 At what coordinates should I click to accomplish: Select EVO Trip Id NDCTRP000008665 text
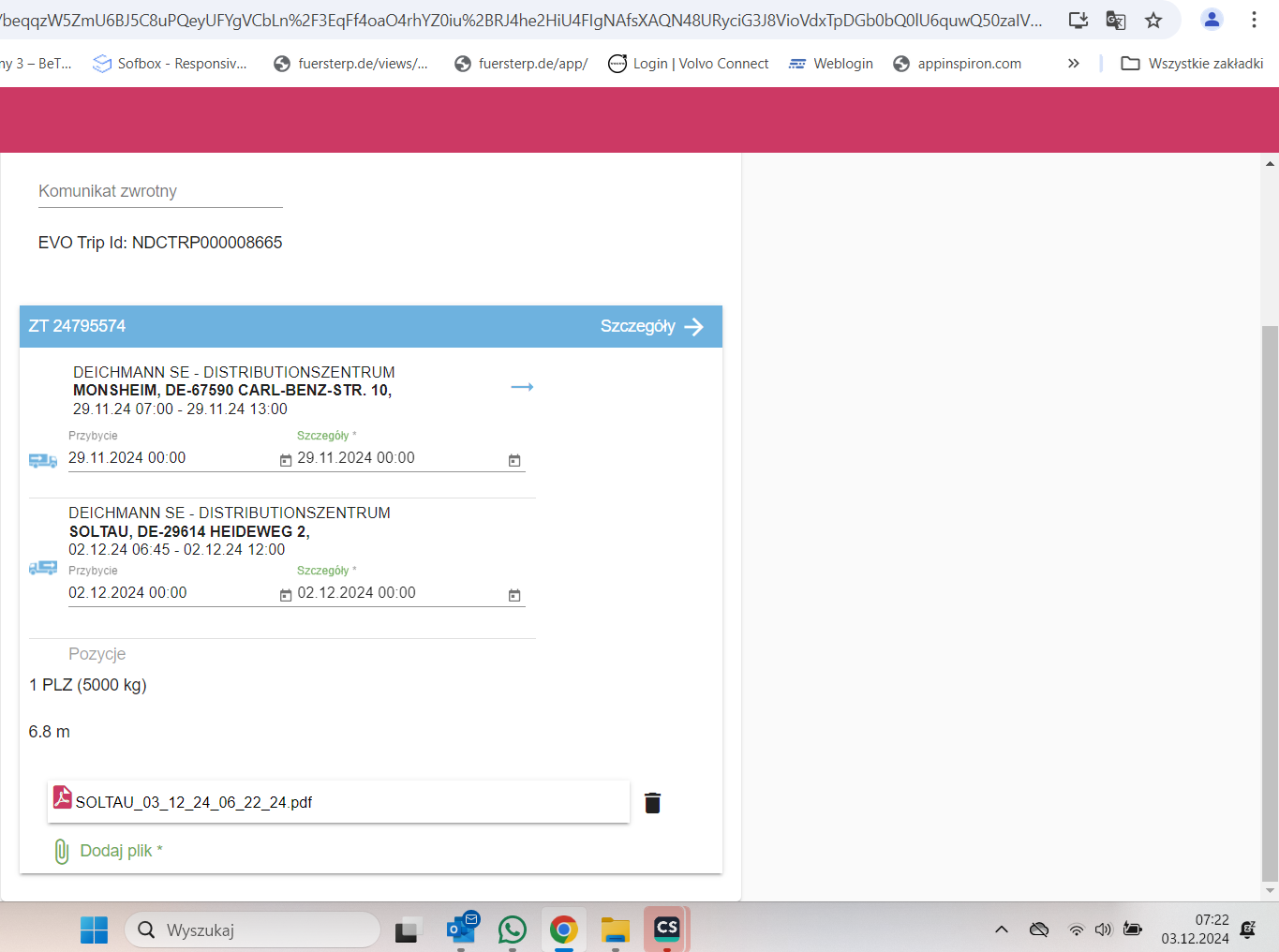[x=160, y=243]
